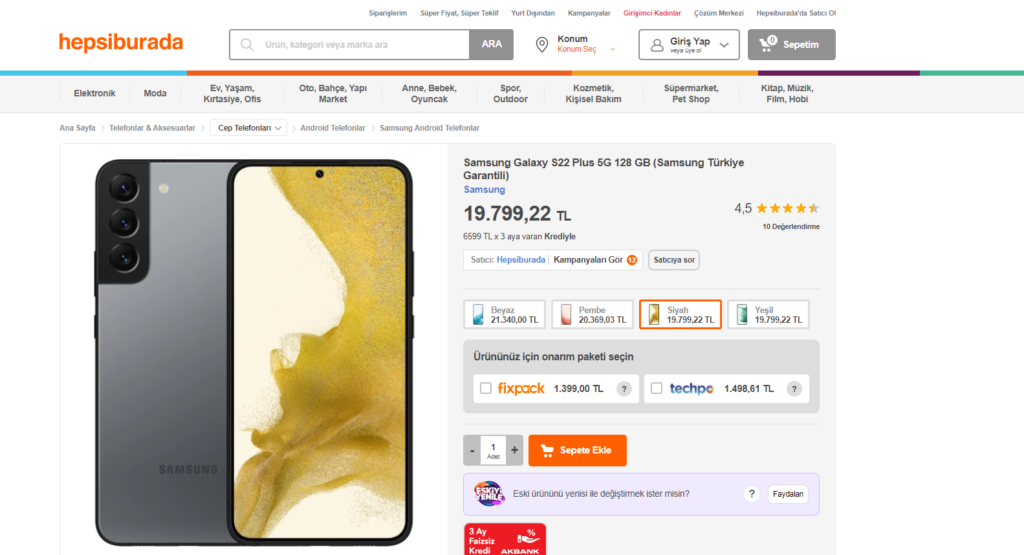Expand the Konum Seç location selector
Image resolution: width=1024 pixels, height=555 pixels.
pyautogui.click(x=612, y=49)
